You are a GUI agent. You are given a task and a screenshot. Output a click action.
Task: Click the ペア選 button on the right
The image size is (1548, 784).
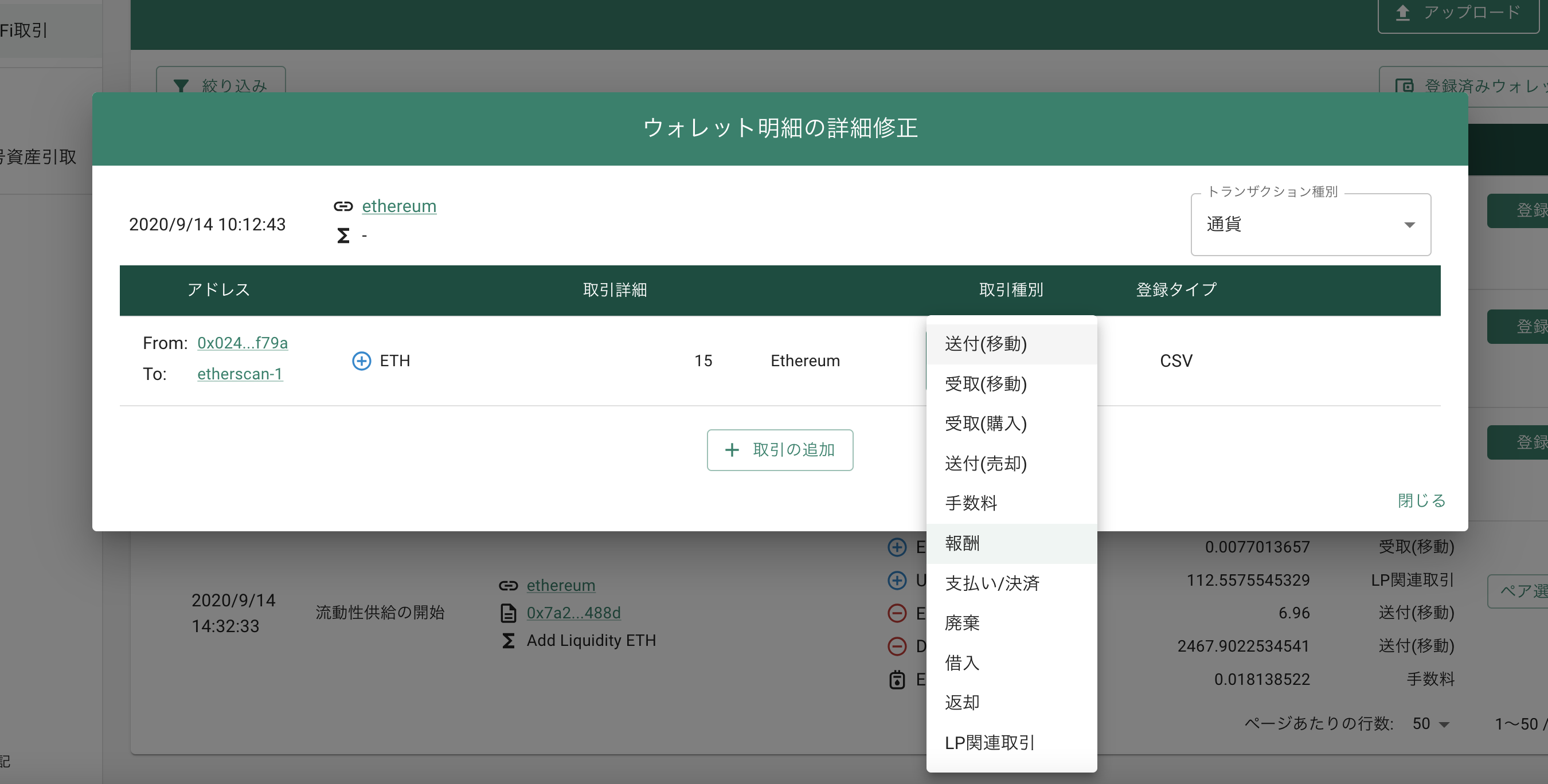pyautogui.click(x=1518, y=591)
